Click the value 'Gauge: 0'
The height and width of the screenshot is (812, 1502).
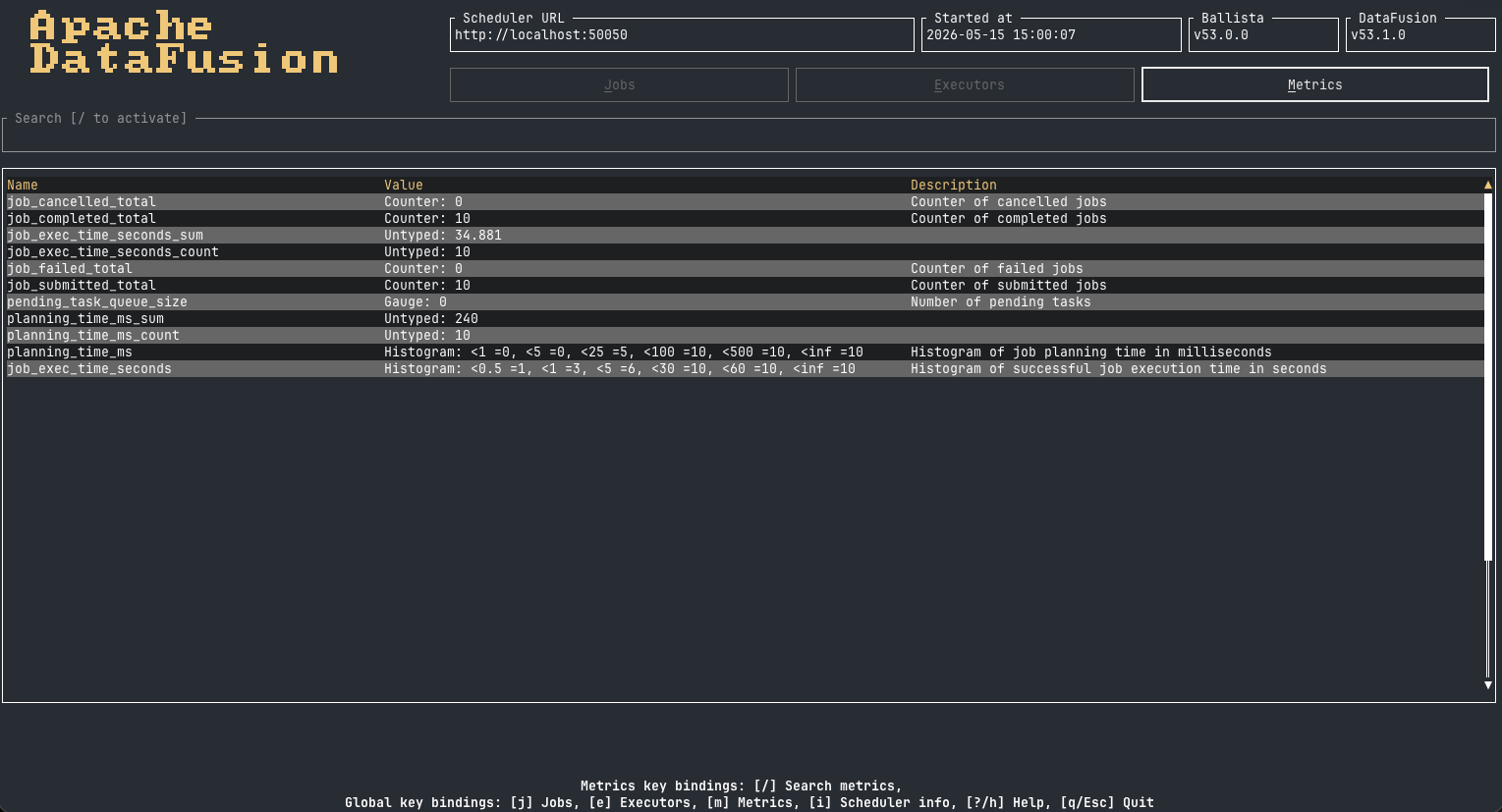pyautogui.click(x=416, y=301)
